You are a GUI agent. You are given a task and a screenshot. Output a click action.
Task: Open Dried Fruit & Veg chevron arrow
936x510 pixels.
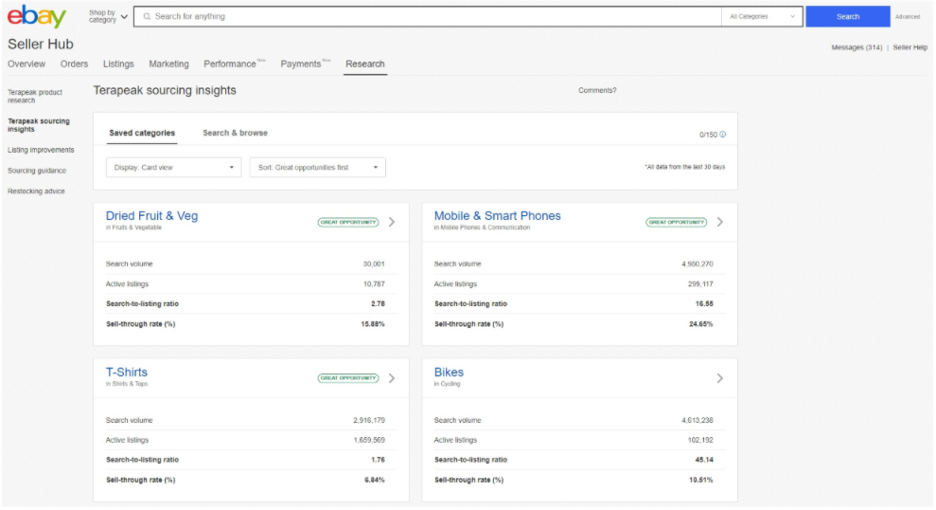392,222
